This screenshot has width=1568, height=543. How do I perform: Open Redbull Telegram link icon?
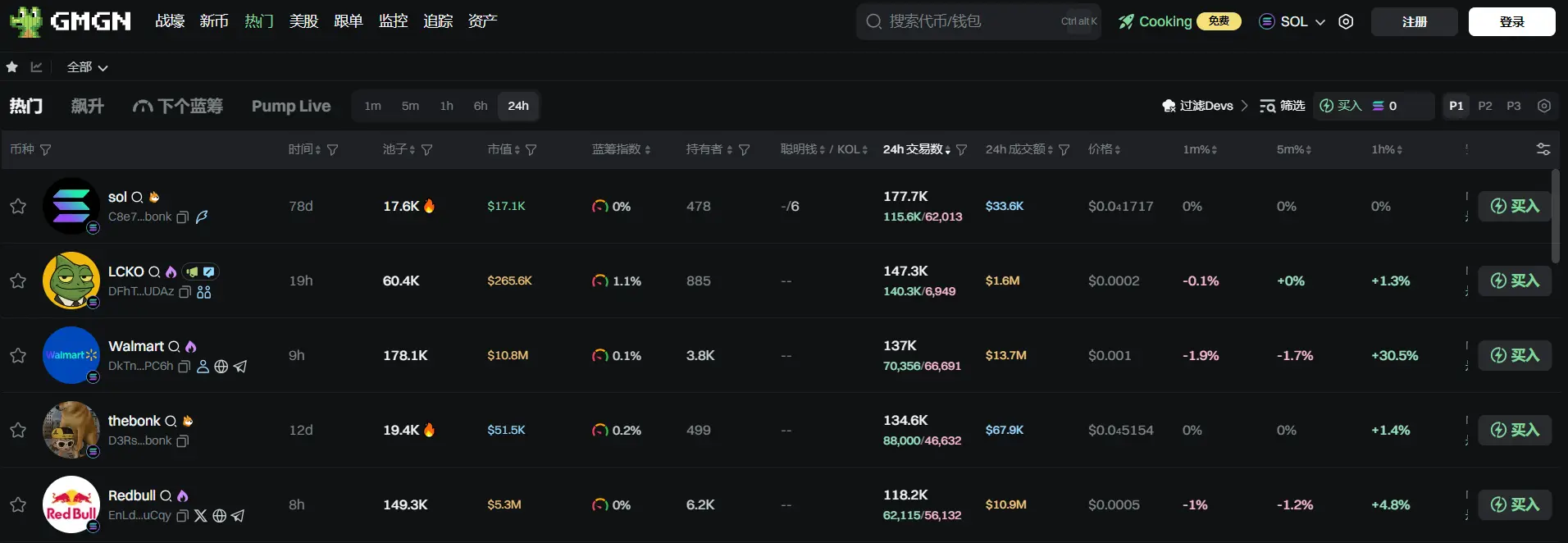pyautogui.click(x=238, y=516)
